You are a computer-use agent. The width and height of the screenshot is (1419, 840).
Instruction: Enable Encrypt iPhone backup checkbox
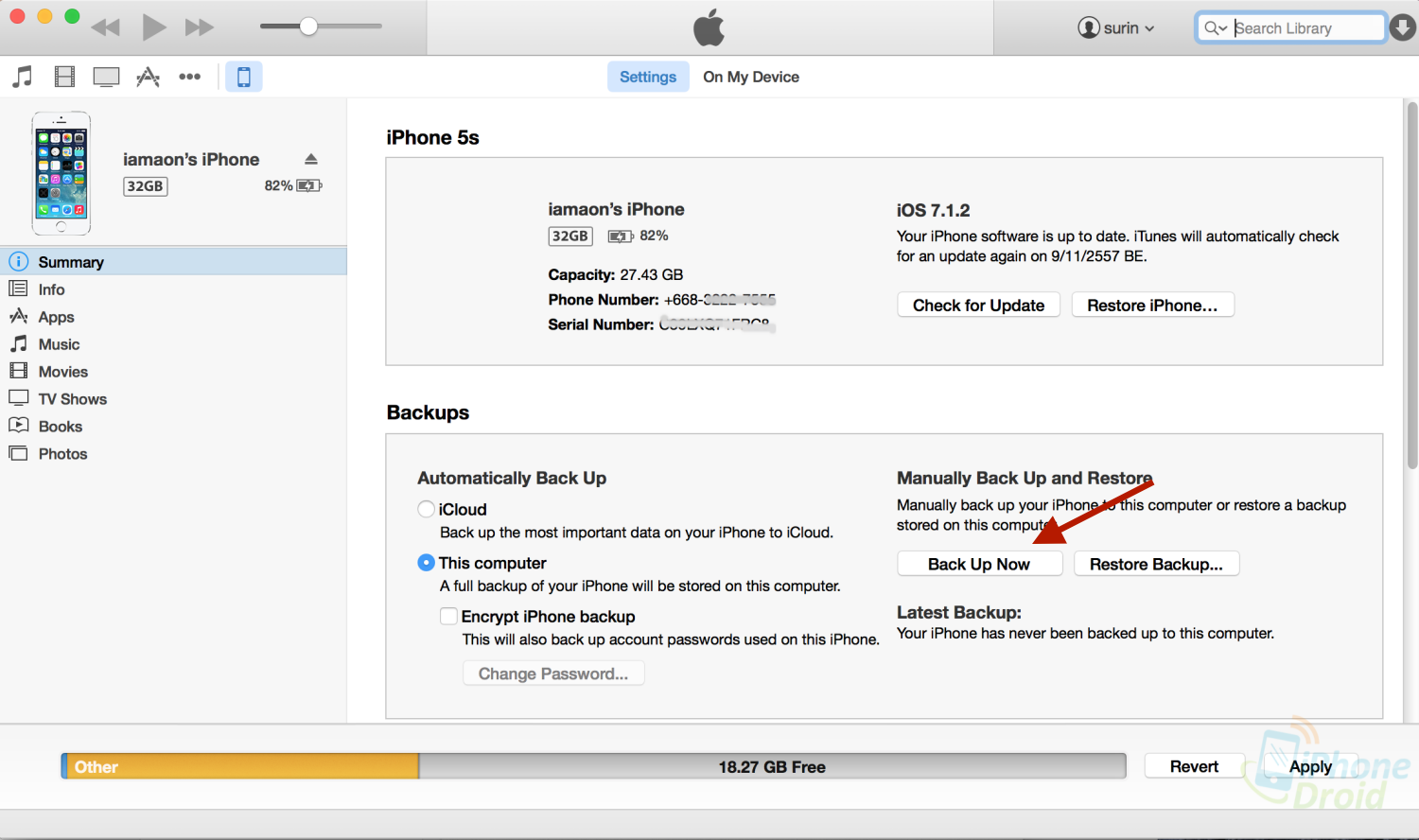point(449,616)
